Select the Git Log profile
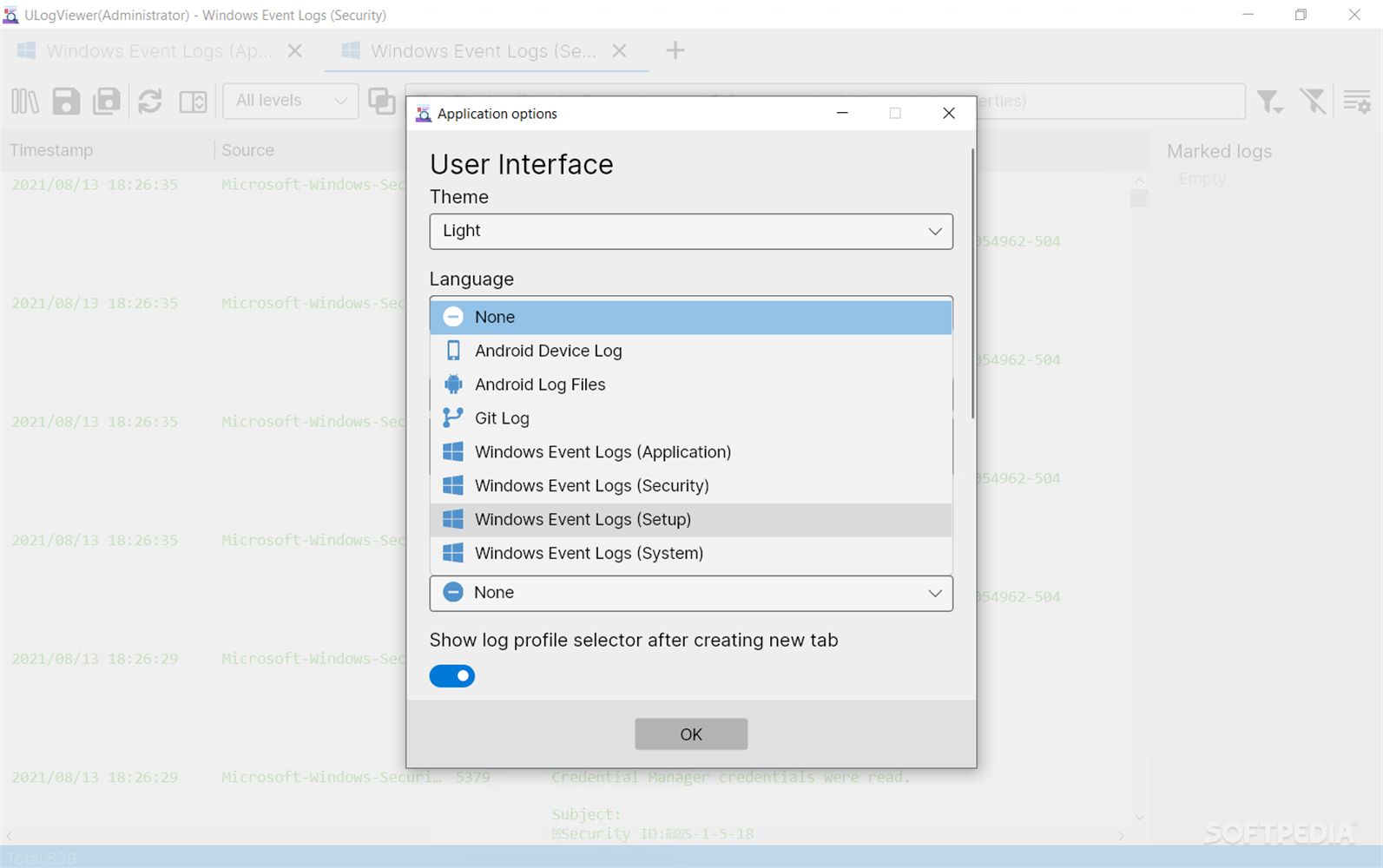This screenshot has width=1383, height=868. [x=691, y=418]
